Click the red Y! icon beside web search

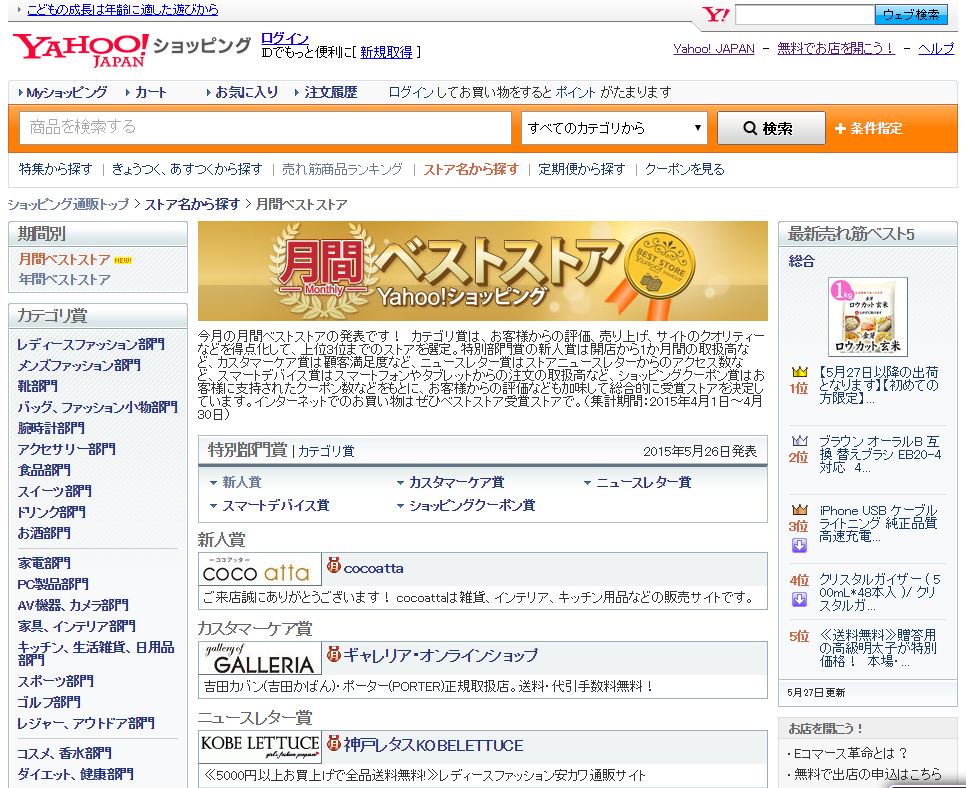pos(715,15)
